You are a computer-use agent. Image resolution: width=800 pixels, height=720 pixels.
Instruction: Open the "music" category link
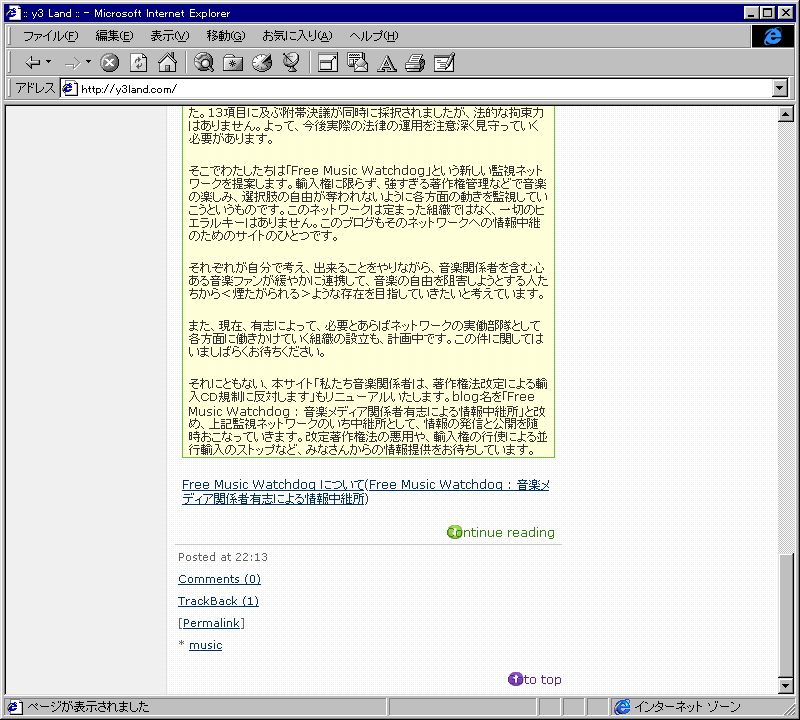pyautogui.click(x=206, y=645)
